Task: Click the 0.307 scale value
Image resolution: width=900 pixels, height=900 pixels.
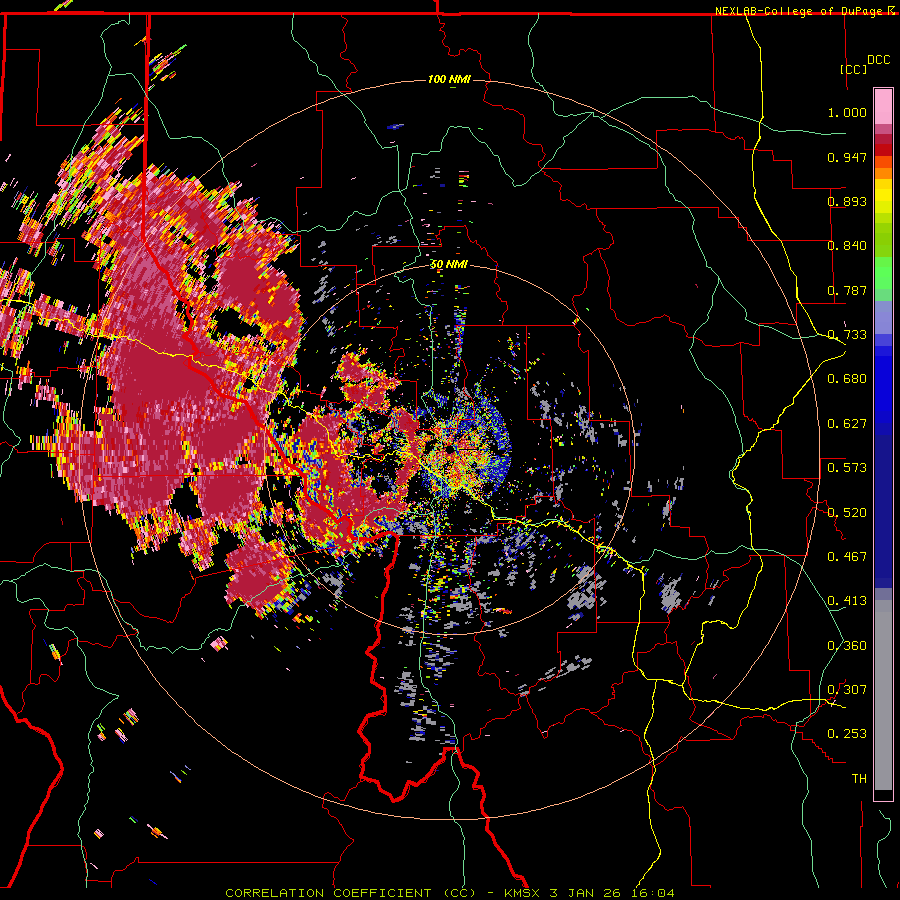Action: tap(847, 690)
